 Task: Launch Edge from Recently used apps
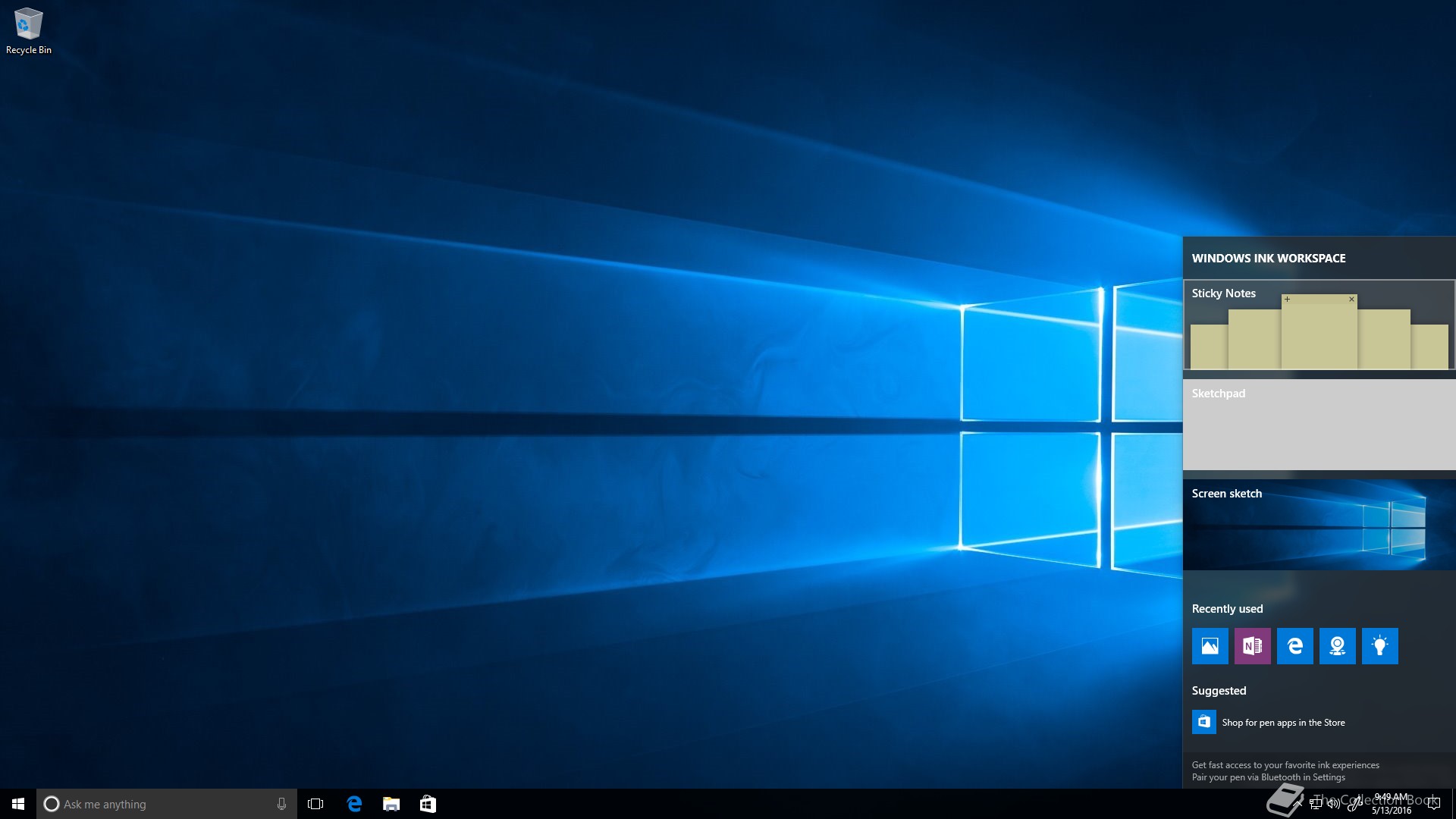tap(1295, 646)
